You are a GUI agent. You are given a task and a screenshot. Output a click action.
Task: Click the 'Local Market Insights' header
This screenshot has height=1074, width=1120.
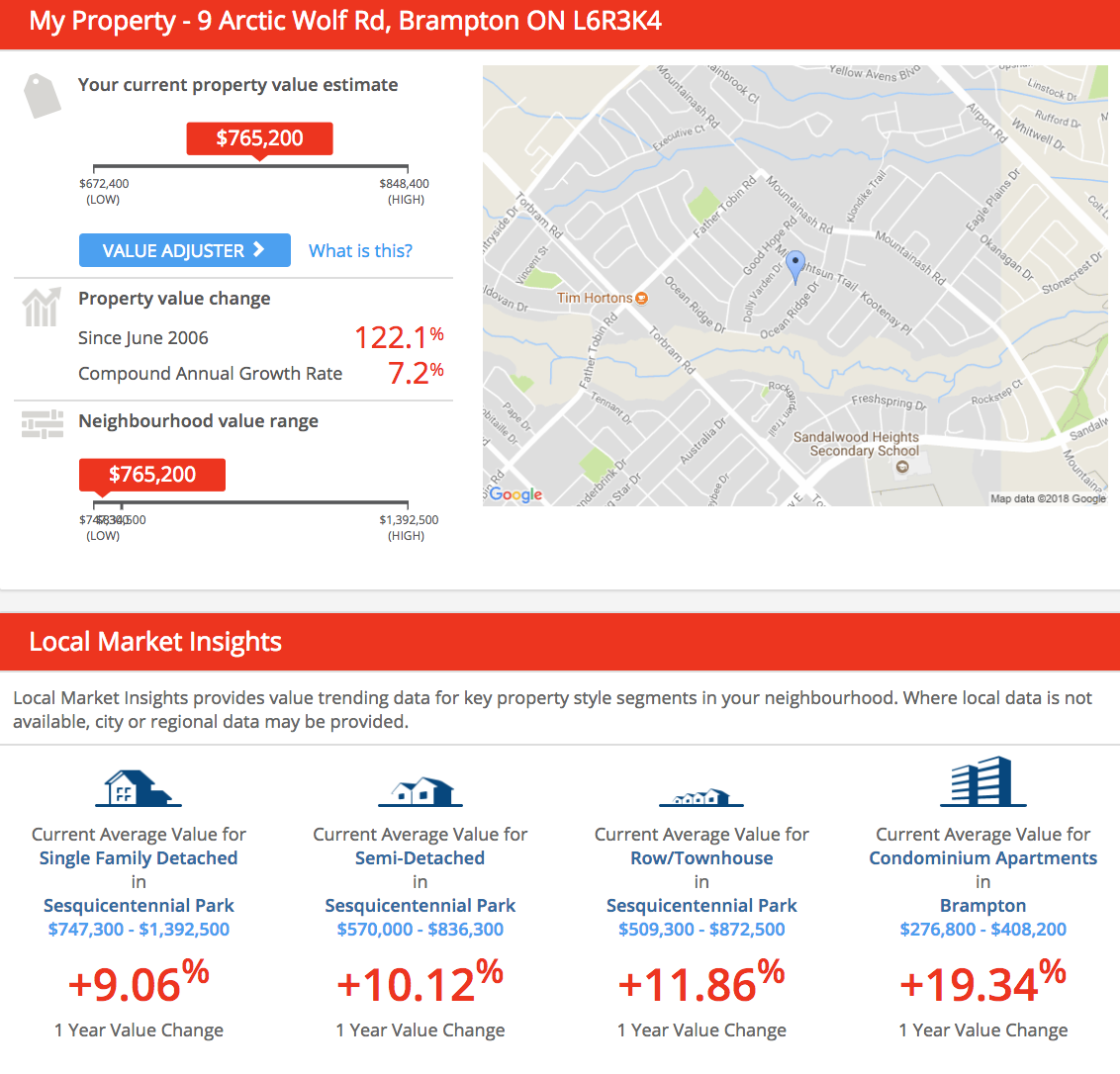155,641
